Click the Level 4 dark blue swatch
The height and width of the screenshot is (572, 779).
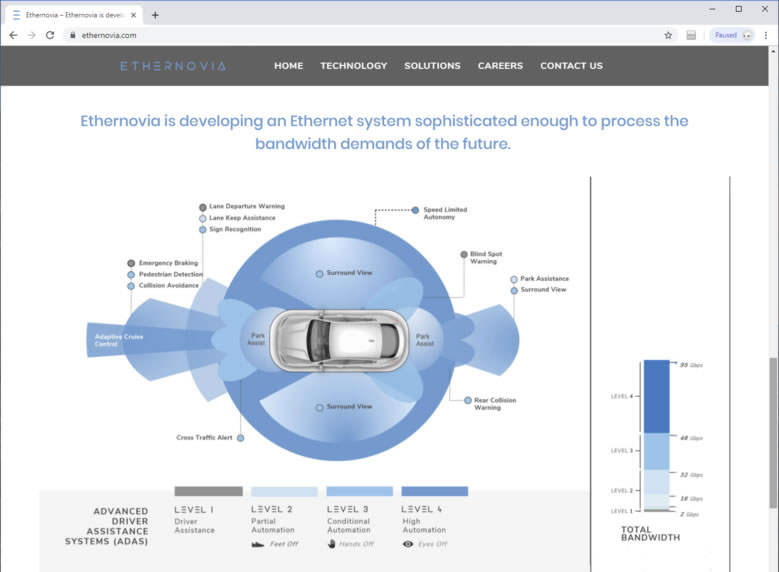coord(434,492)
